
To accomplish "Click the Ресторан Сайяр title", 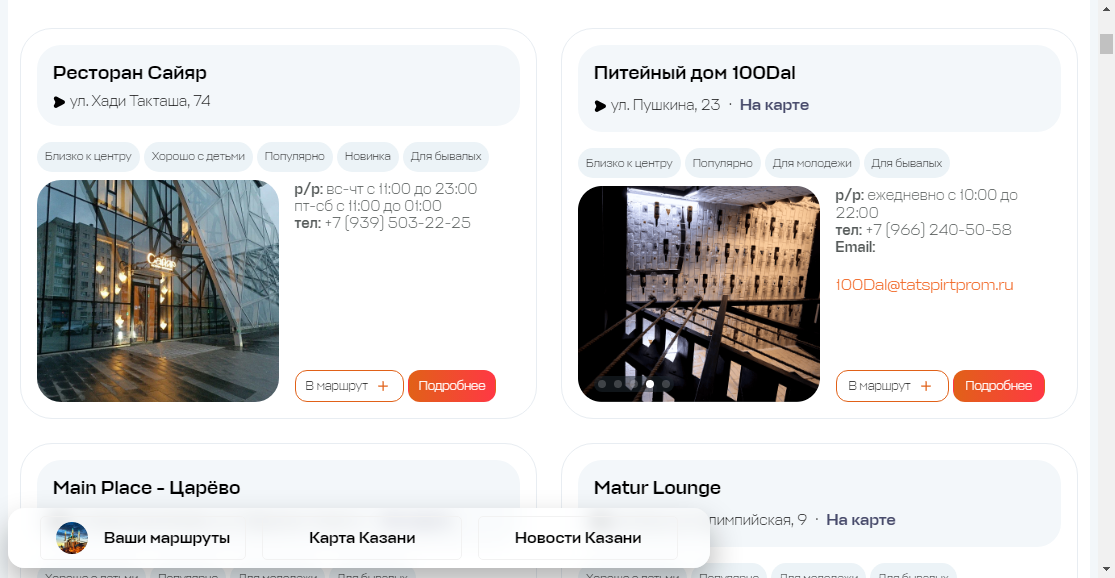I will click(129, 73).
